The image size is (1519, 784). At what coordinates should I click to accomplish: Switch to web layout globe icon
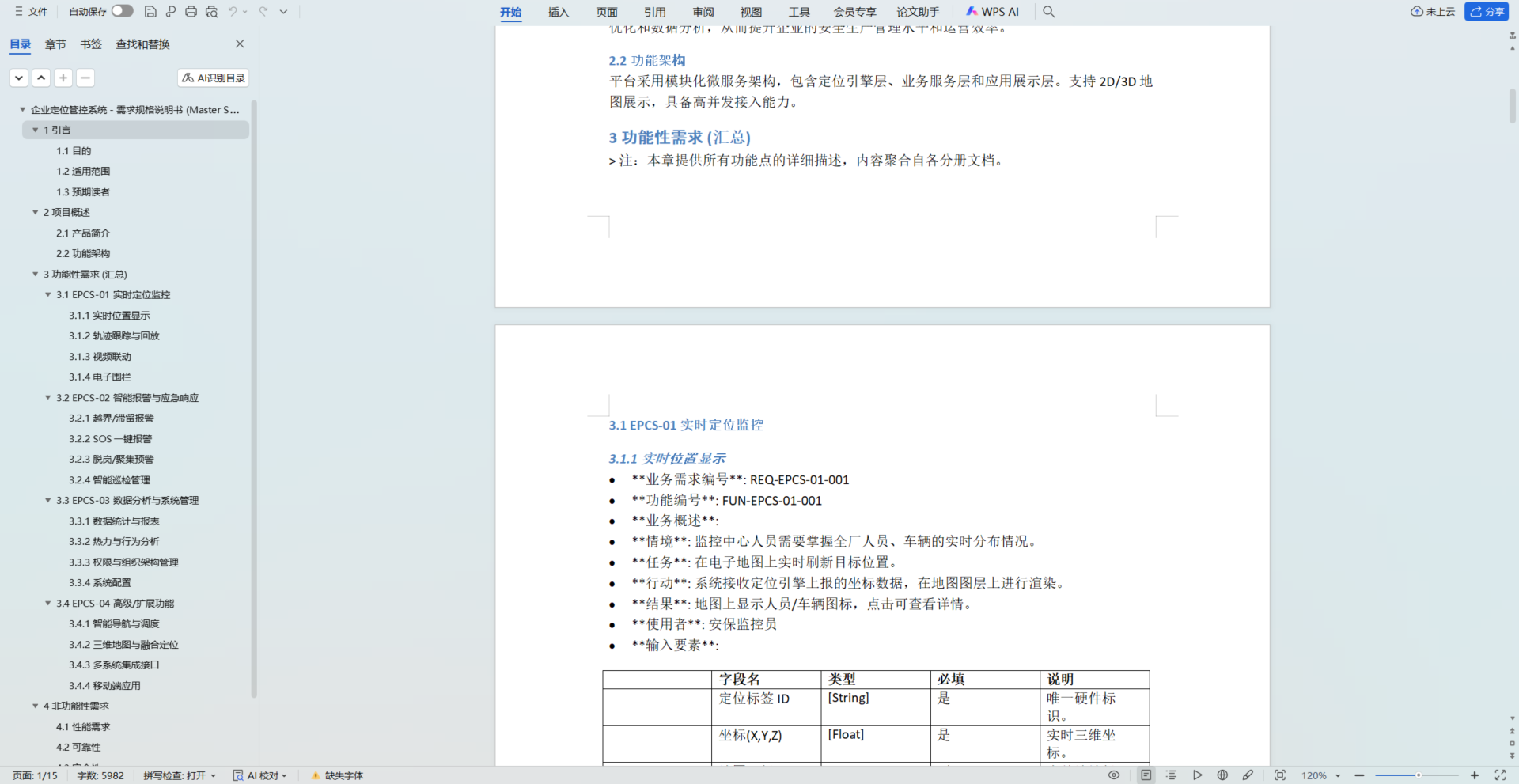tap(1222, 775)
